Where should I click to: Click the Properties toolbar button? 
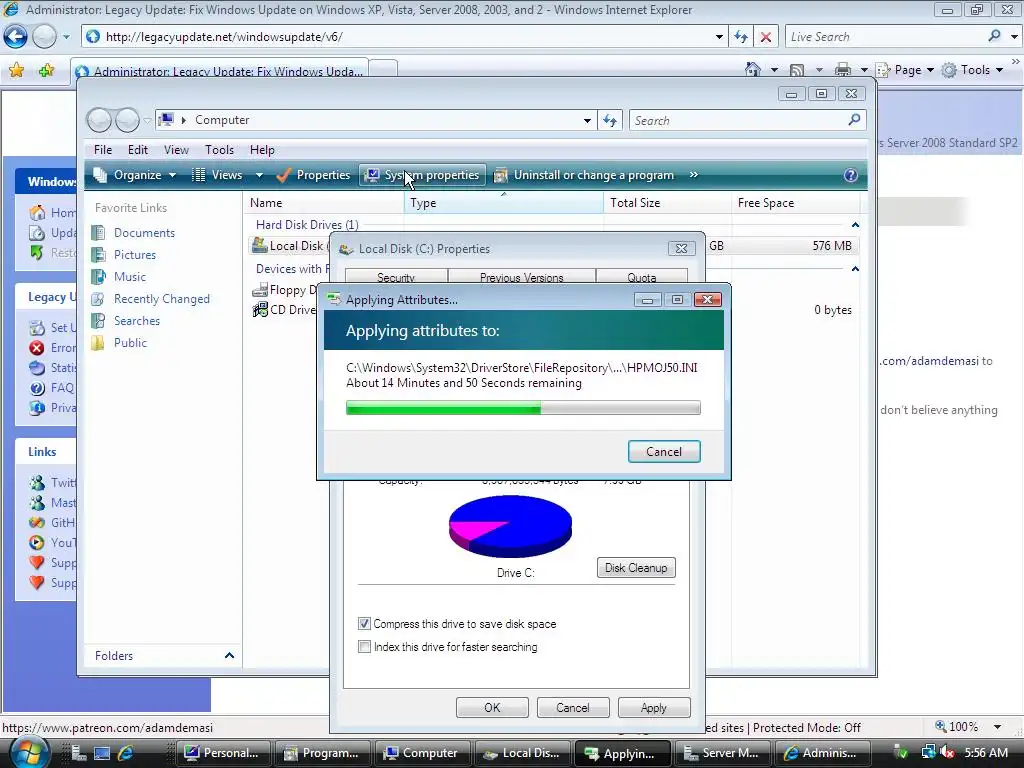[313, 175]
